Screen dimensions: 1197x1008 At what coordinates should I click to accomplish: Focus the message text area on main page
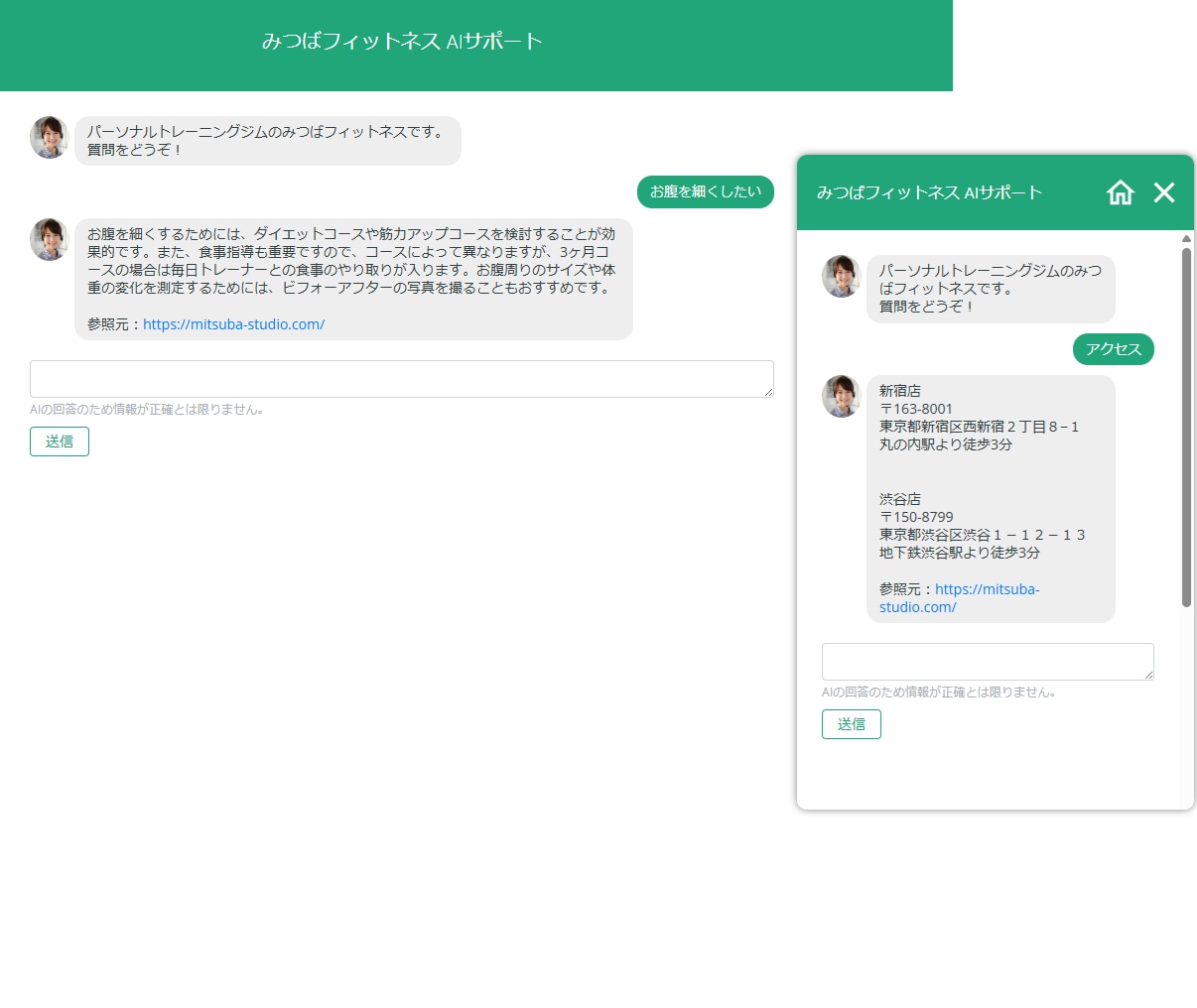click(x=402, y=379)
